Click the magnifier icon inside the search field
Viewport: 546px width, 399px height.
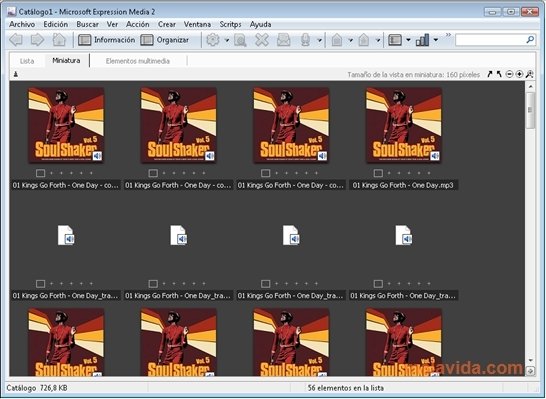(x=530, y=39)
